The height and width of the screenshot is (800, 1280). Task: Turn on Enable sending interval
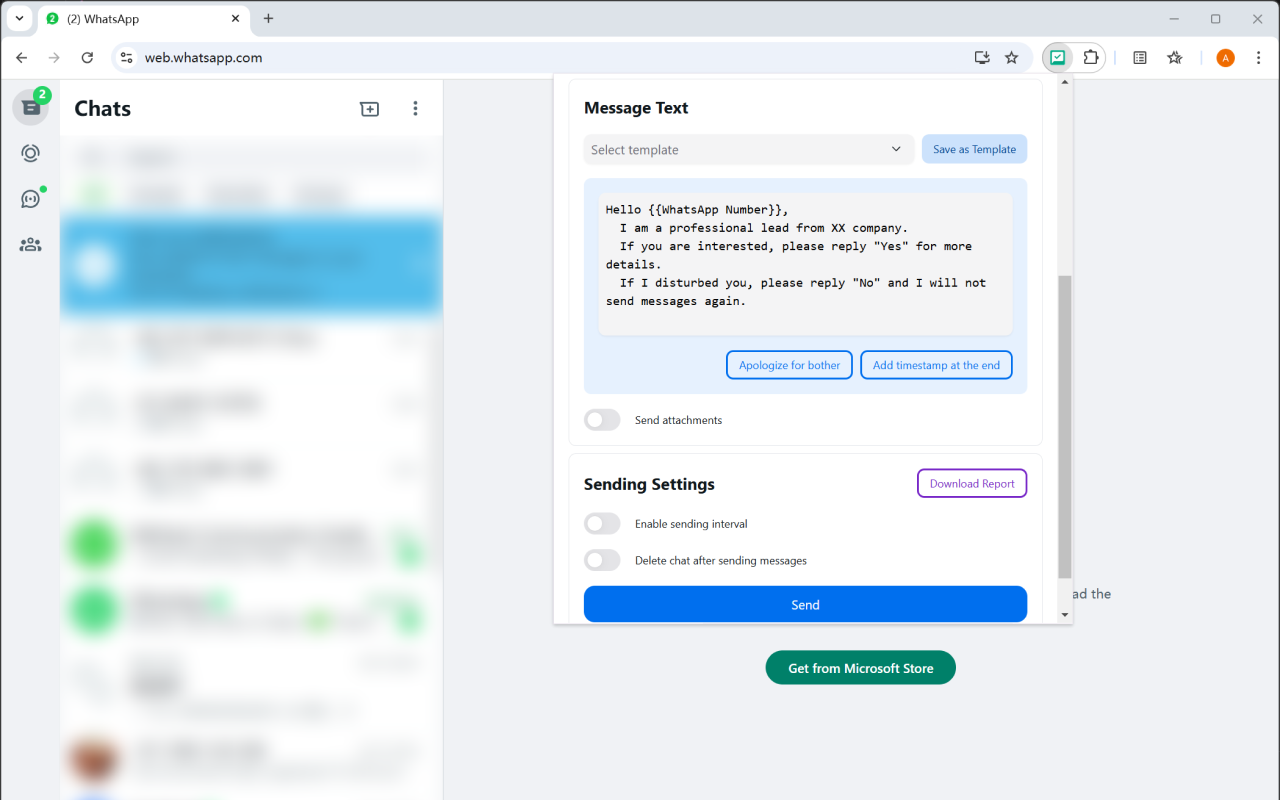click(601, 523)
